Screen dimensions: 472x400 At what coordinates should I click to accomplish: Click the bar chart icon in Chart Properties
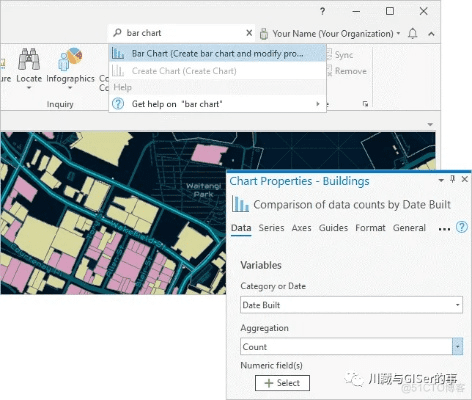pyautogui.click(x=240, y=204)
